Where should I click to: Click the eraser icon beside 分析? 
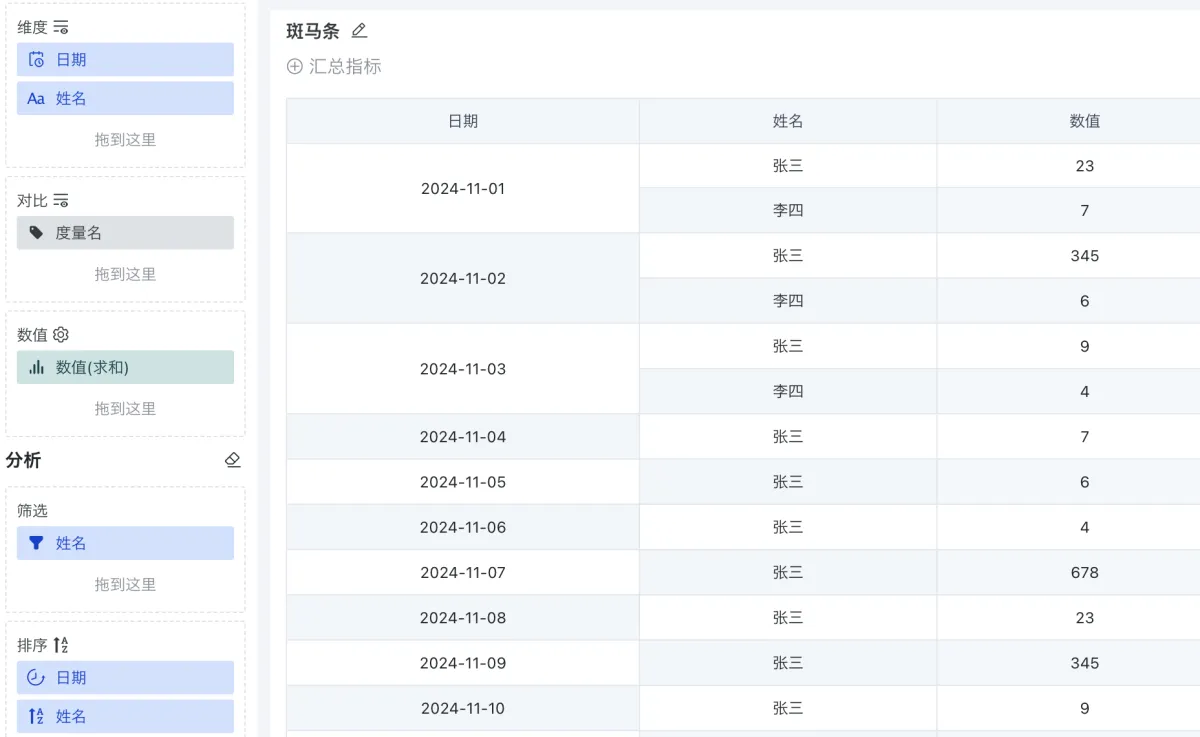232,460
